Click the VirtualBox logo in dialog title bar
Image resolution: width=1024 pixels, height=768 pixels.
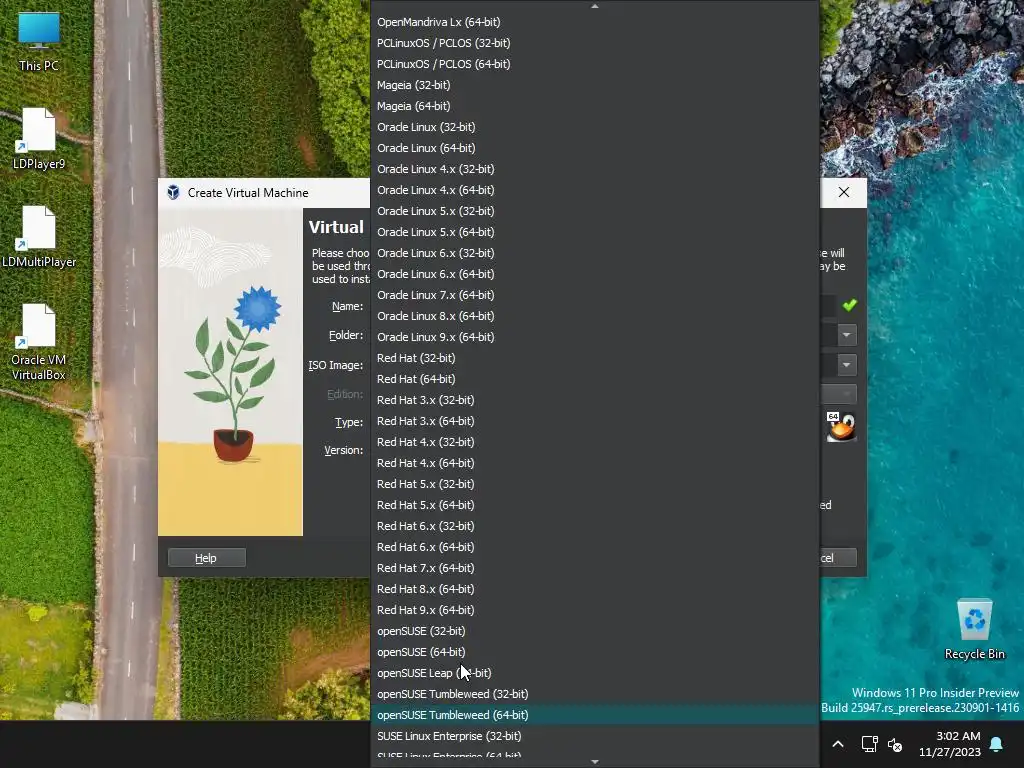(x=173, y=193)
